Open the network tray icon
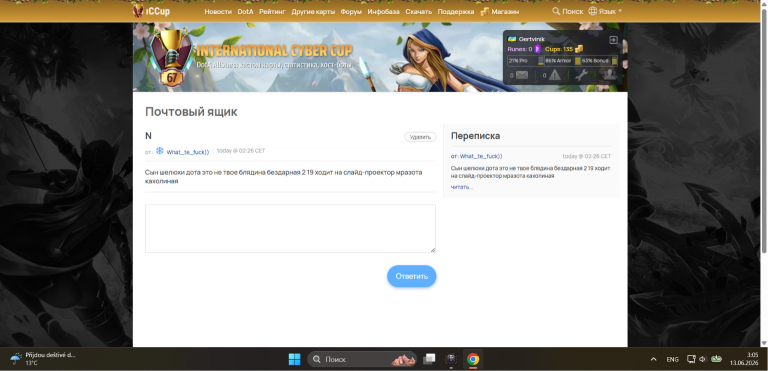The image size is (768, 371). 691,359
